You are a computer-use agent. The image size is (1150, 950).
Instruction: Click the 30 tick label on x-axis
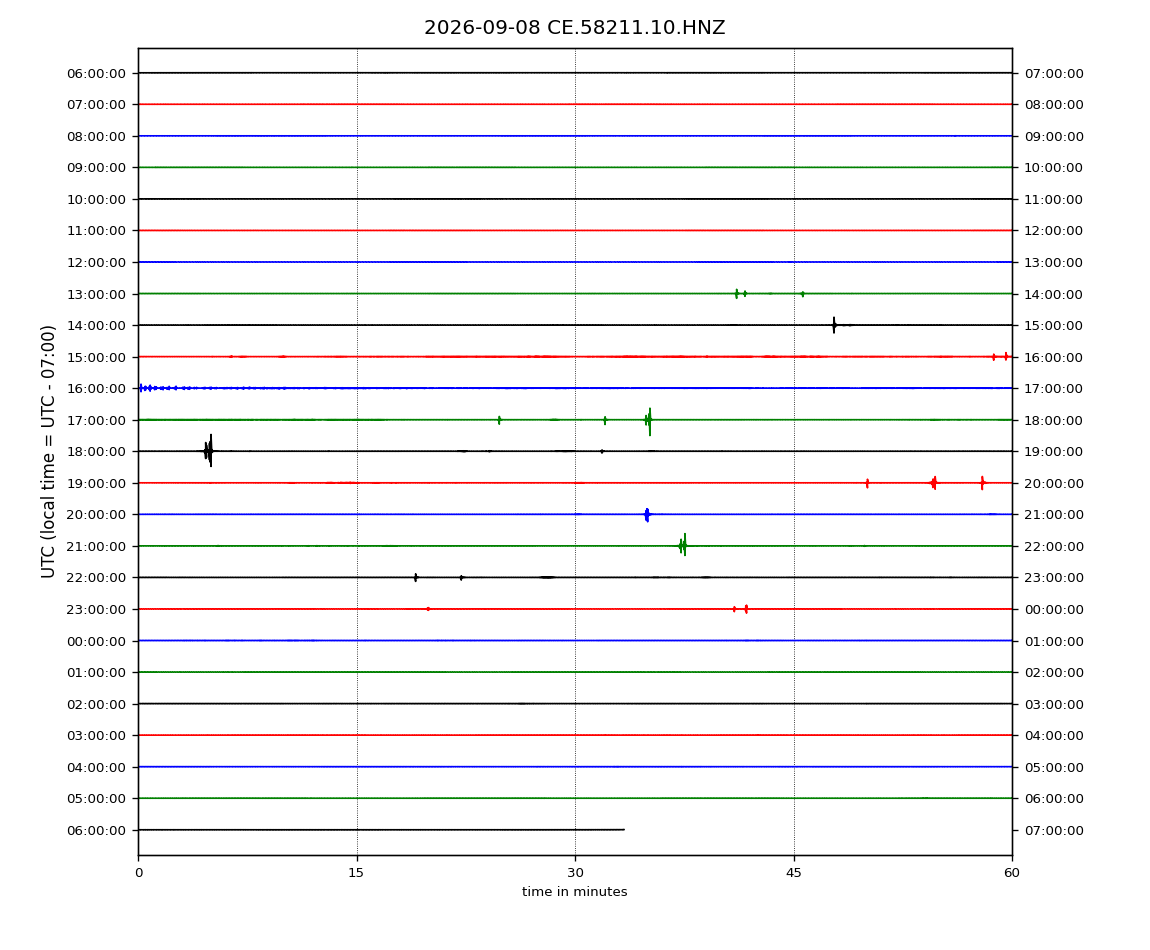575,873
